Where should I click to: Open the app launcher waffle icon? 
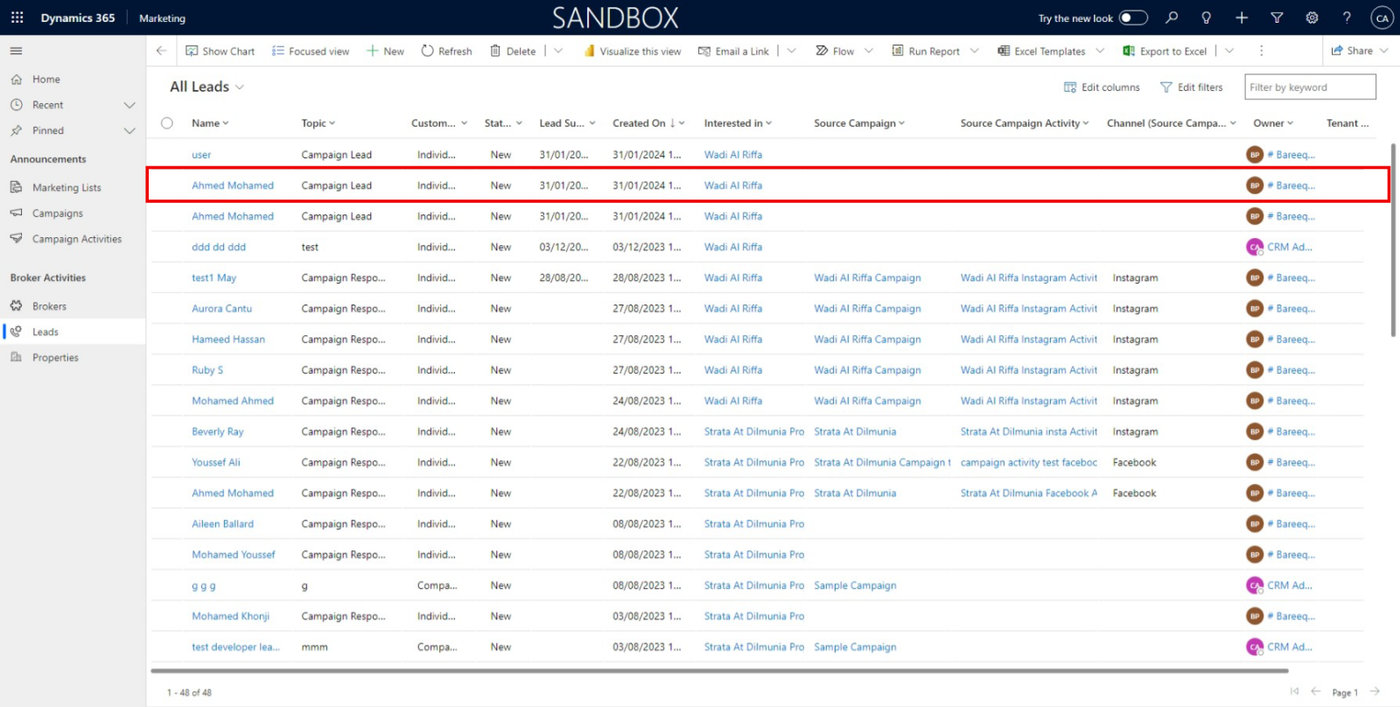17,18
